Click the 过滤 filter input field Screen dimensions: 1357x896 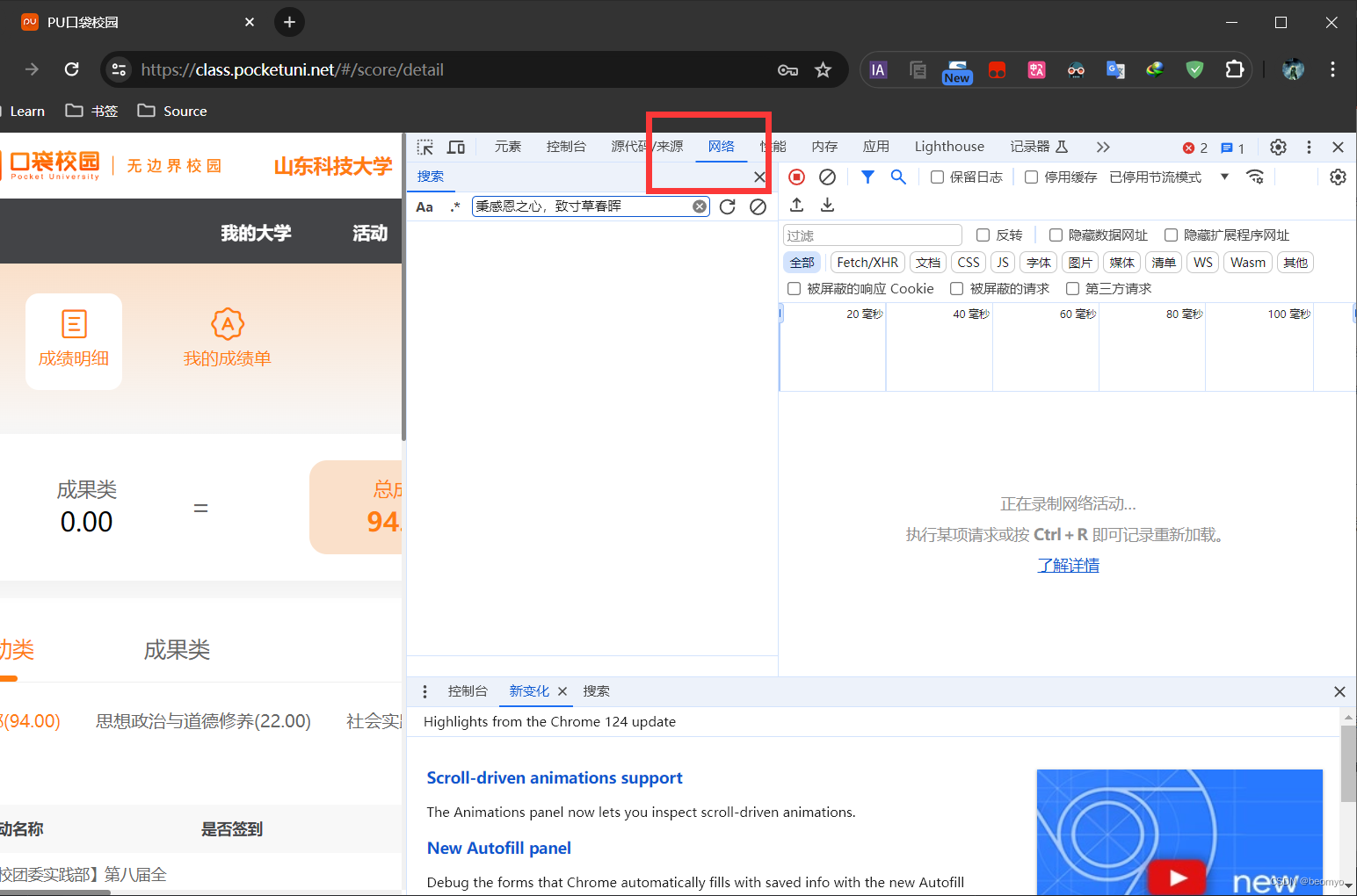pyautogui.click(x=873, y=235)
